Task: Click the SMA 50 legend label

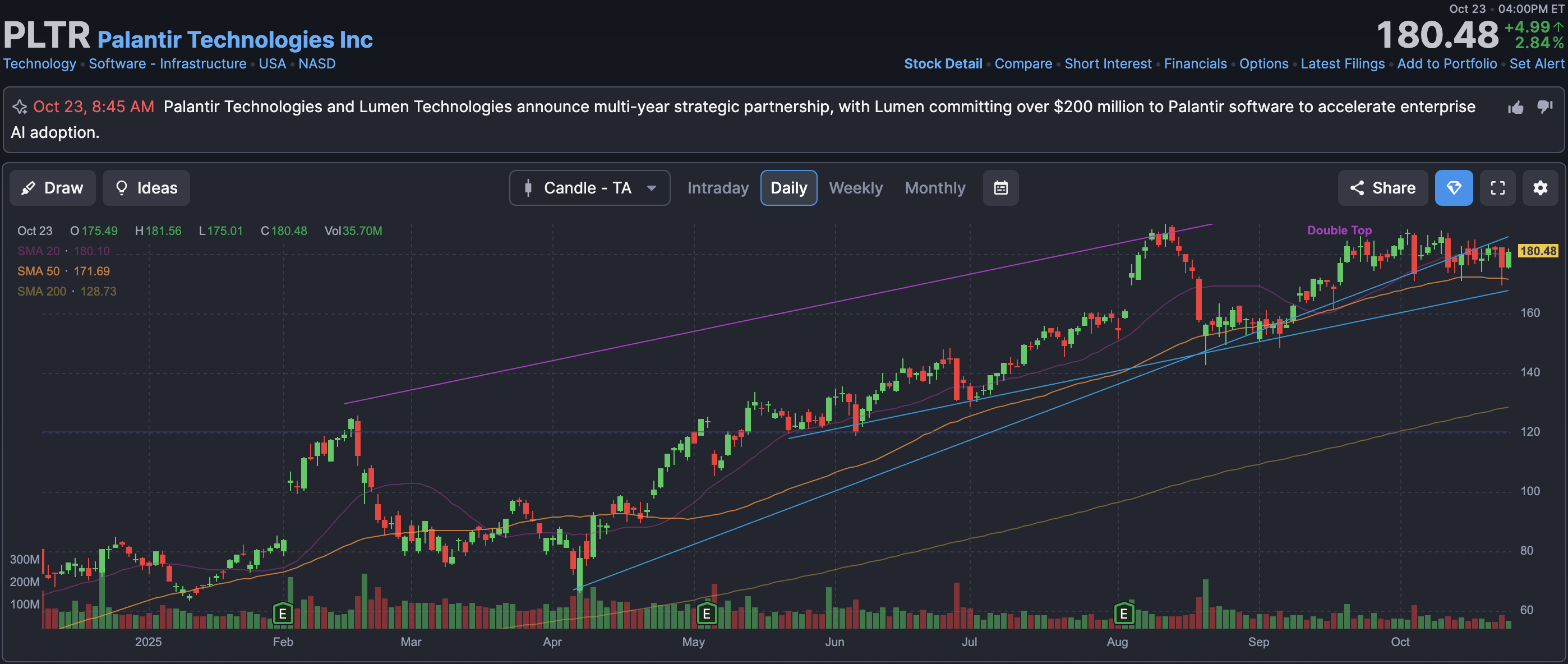Action: tap(38, 271)
